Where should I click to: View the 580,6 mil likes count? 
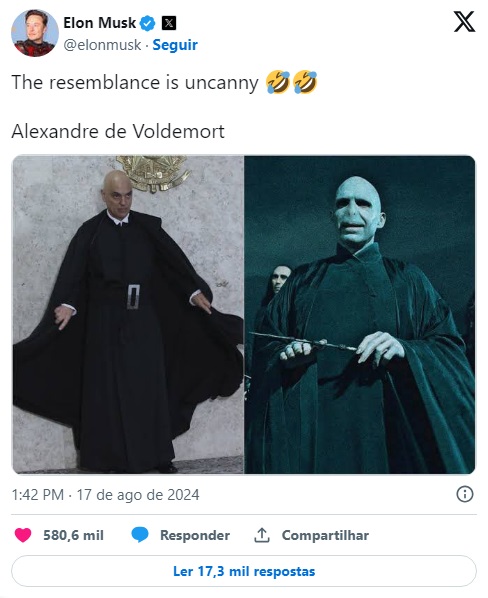coord(73,535)
